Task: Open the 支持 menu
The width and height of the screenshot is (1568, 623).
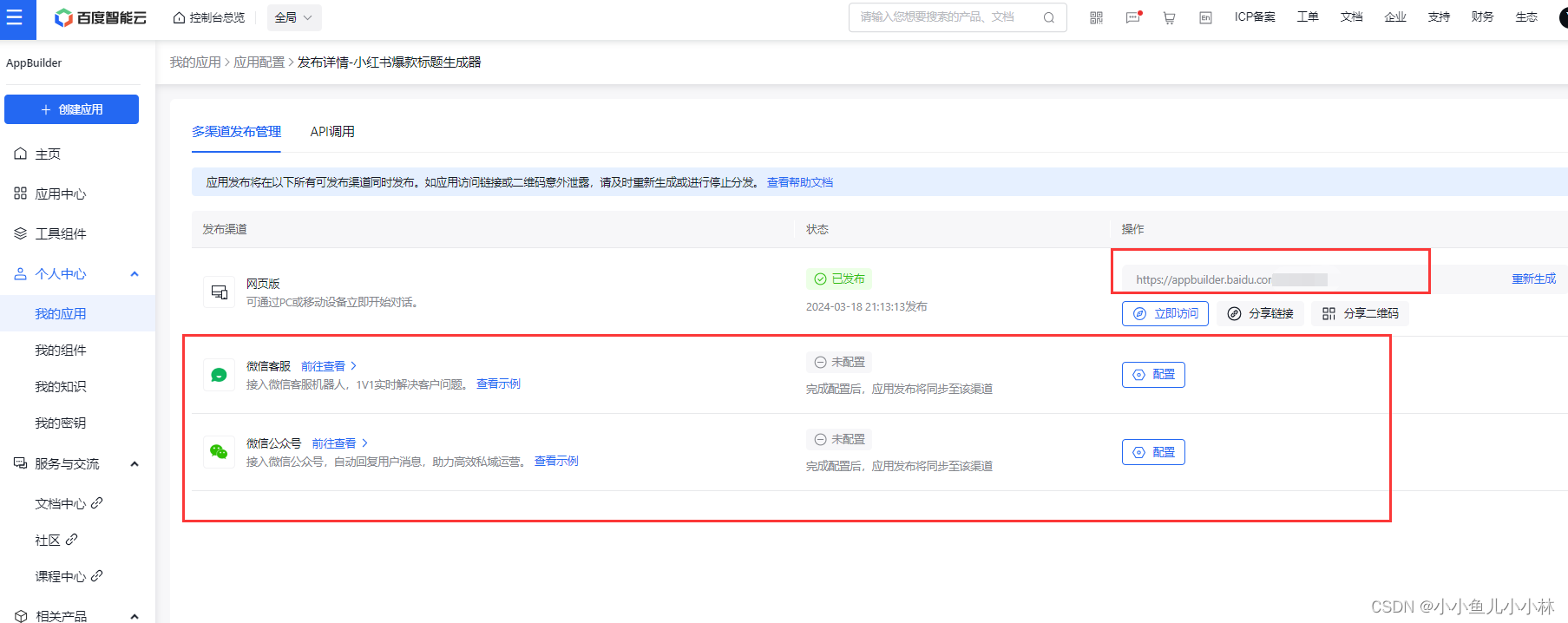Action: pyautogui.click(x=1439, y=16)
